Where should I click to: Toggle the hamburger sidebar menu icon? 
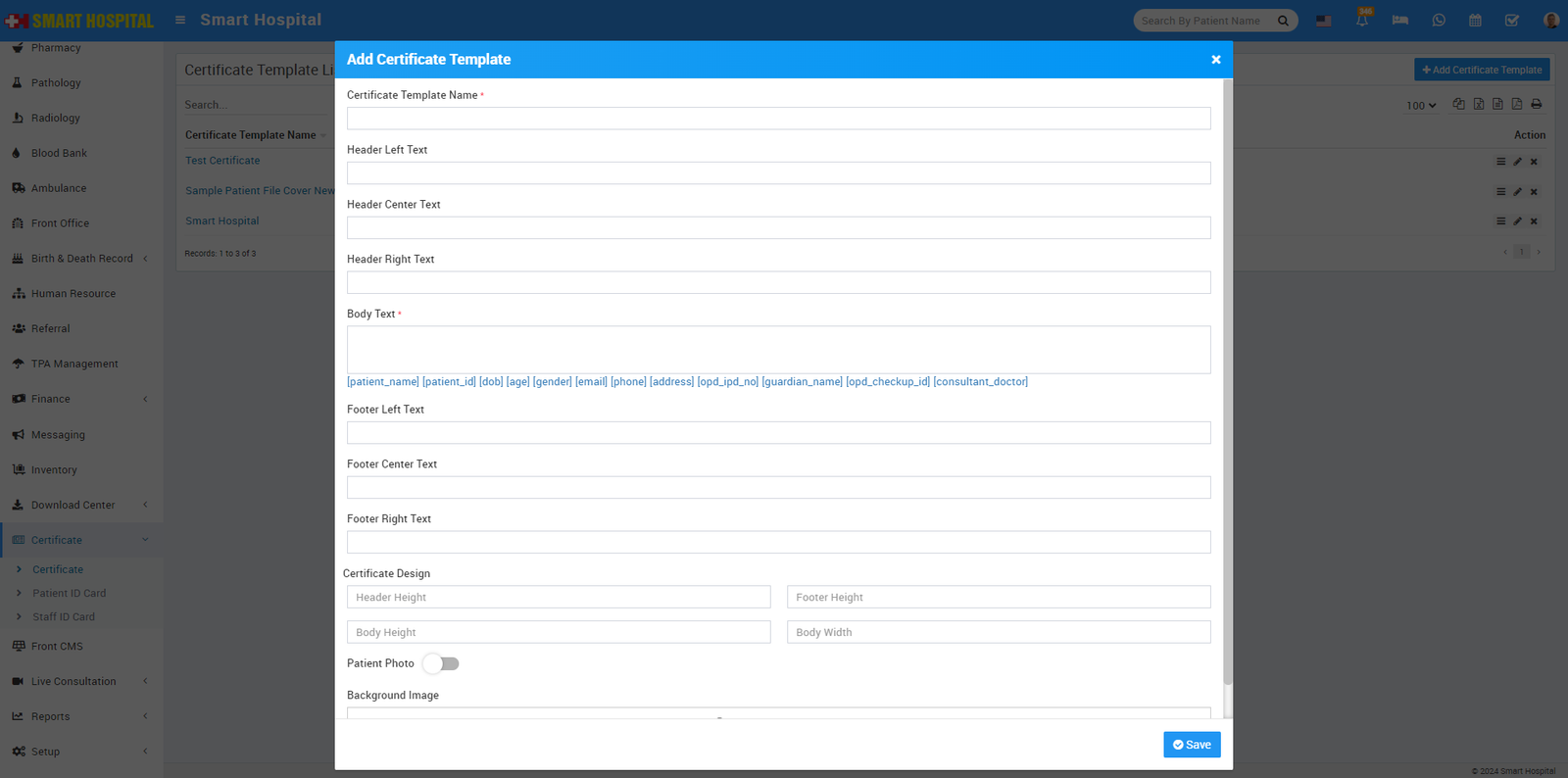coord(180,20)
